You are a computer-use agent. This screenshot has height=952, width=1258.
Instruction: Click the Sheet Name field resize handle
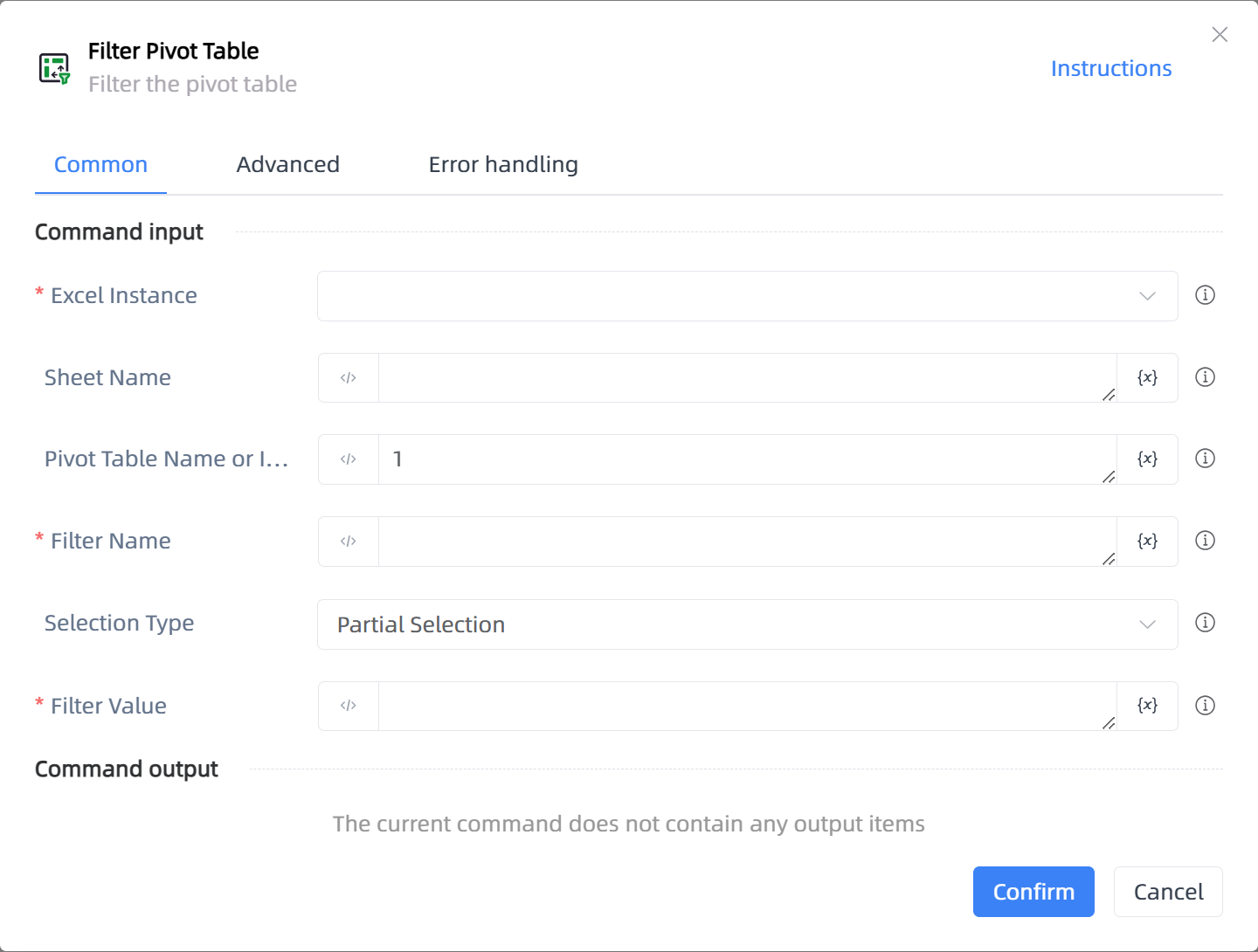[x=1109, y=395]
